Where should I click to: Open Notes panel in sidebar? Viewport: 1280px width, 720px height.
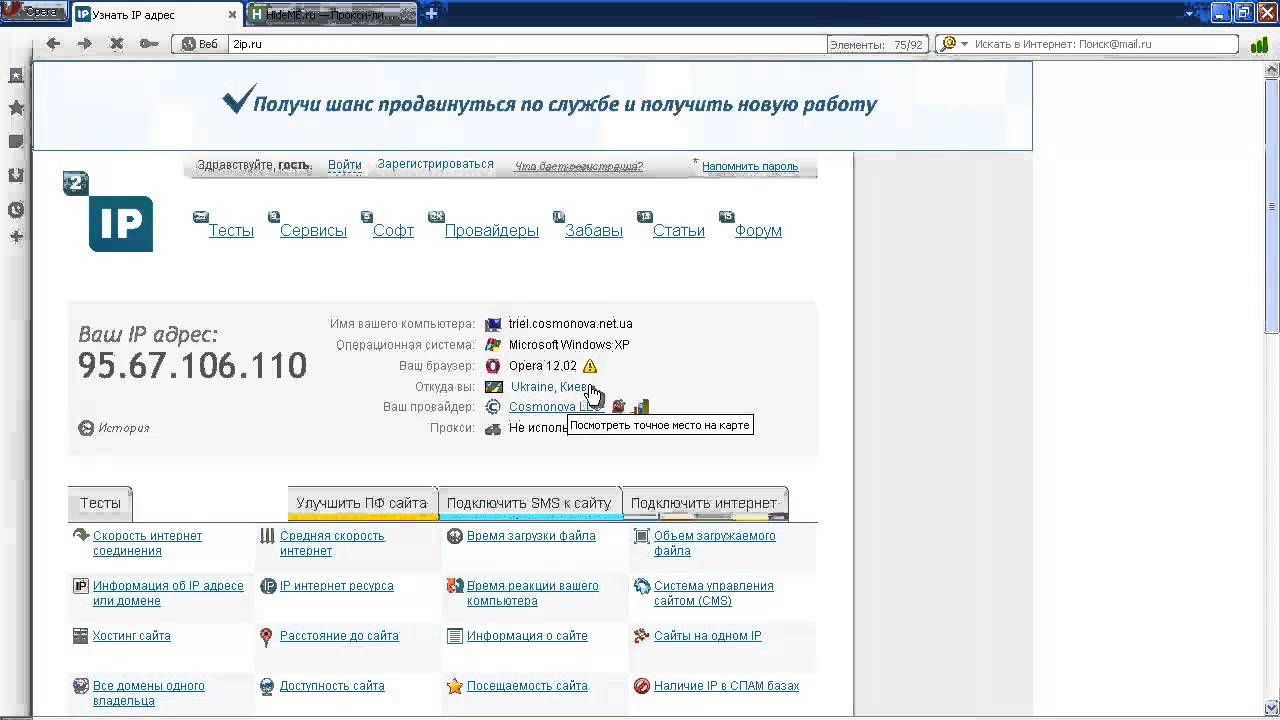pos(16,142)
